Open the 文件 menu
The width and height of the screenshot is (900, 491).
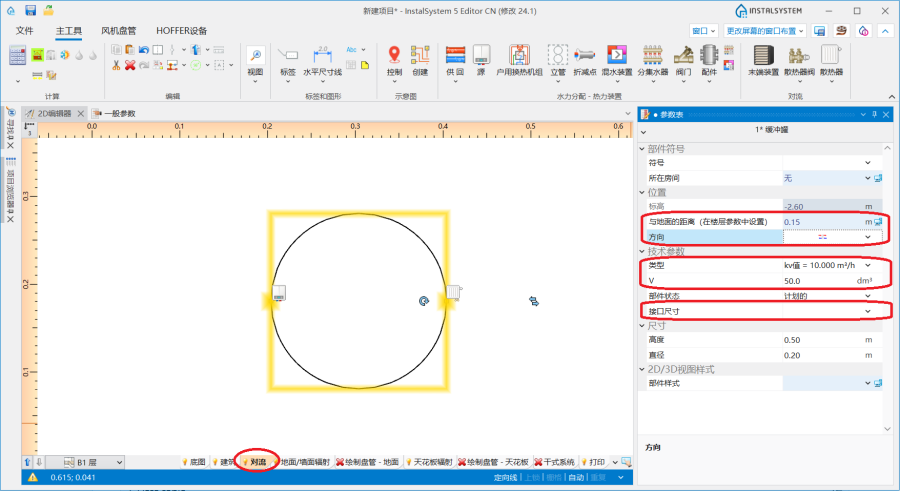coord(25,31)
